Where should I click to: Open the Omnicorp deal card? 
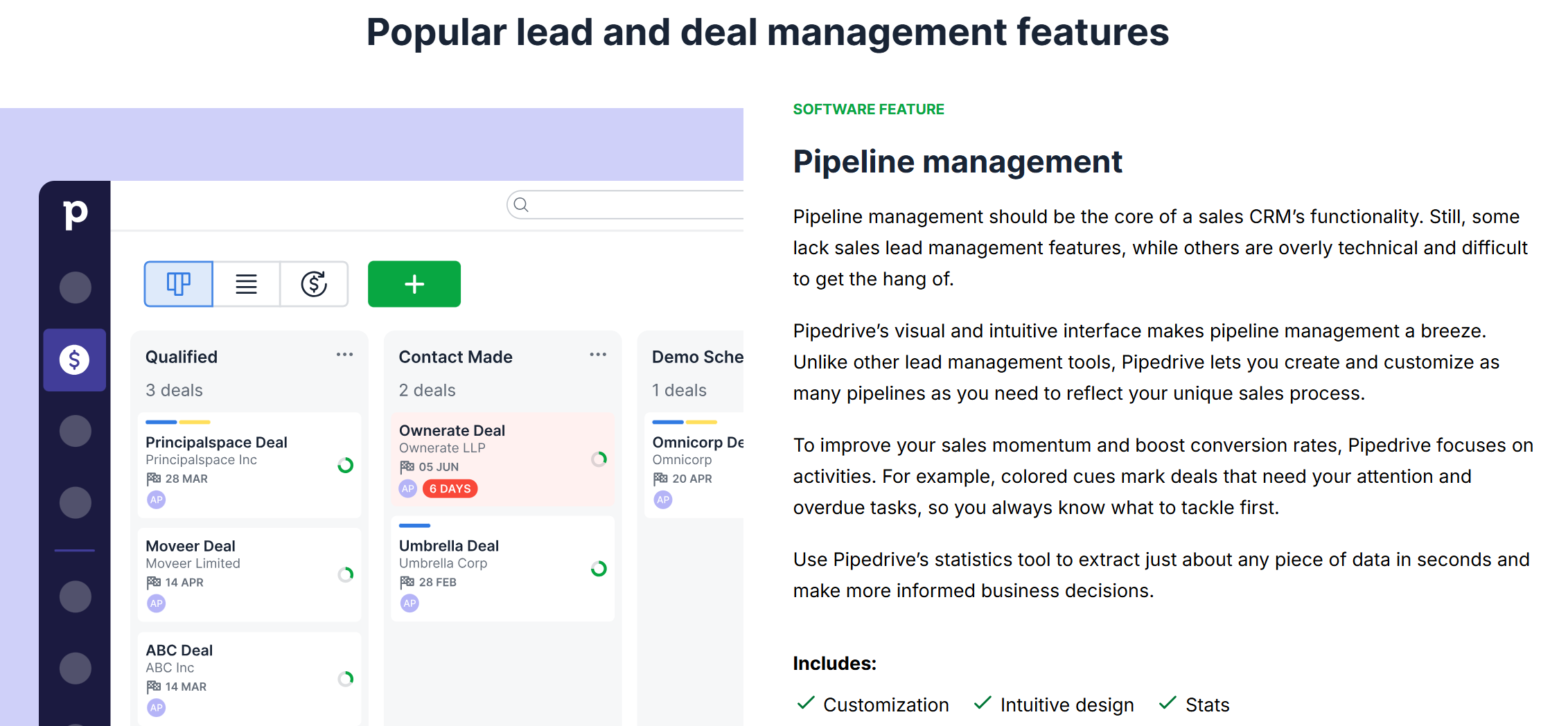pos(694,465)
